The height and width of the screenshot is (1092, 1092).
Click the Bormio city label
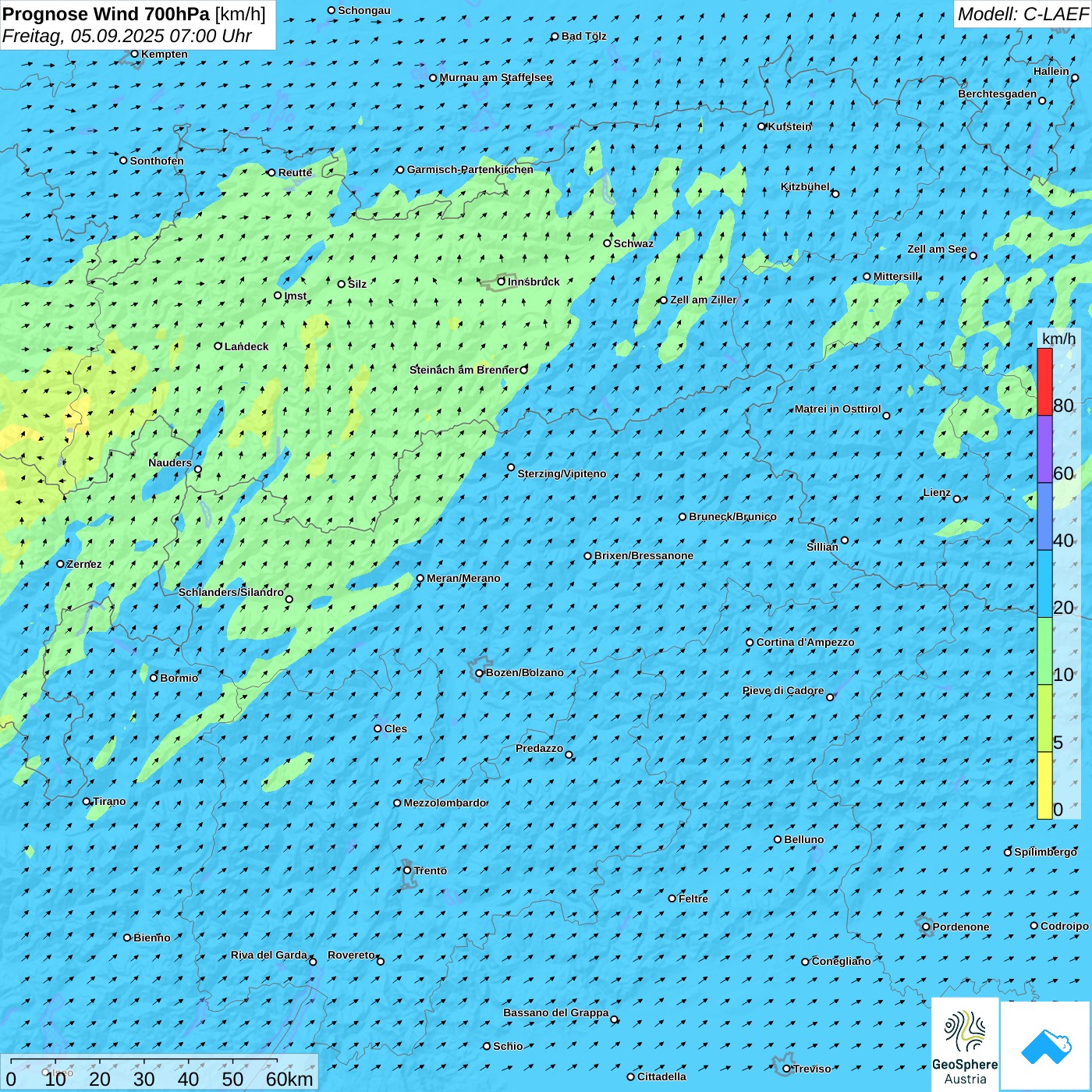[179, 678]
